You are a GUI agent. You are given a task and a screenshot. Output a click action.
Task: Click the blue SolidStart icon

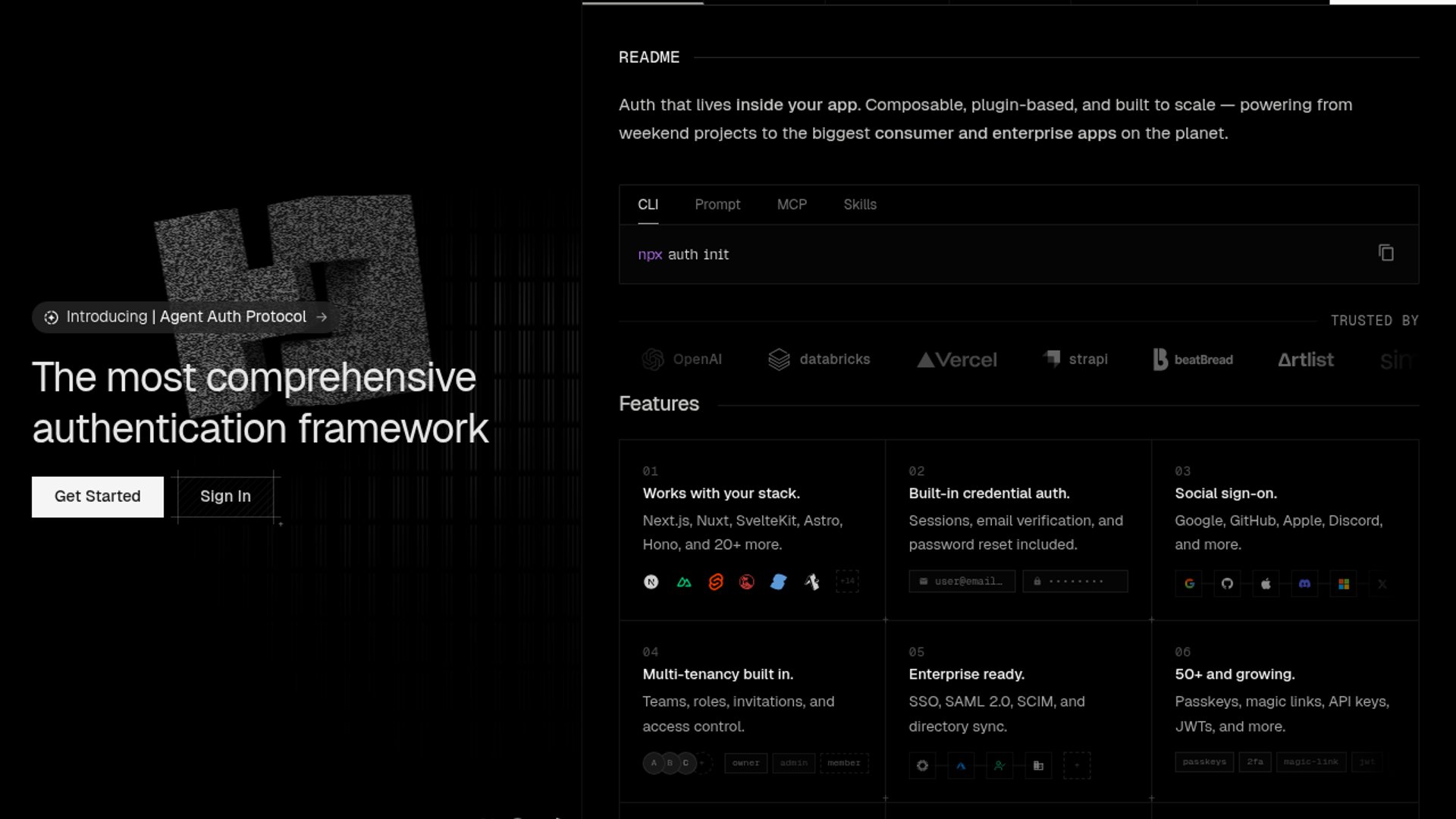pos(779,582)
